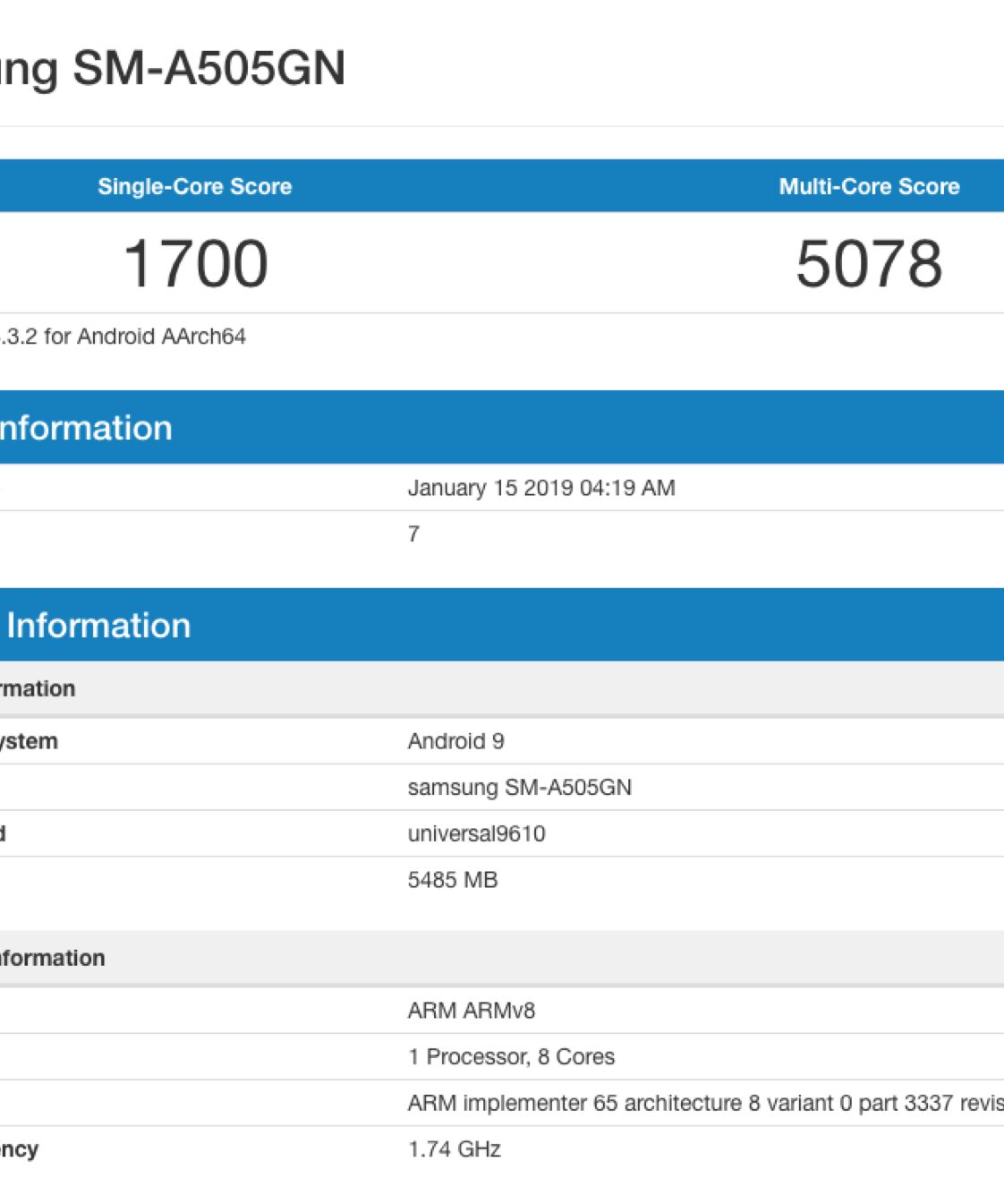Viewport: 1004px width, 1204px height.
Task: Select the samsung SM-A505GN model value
Action: click(519, 788)
